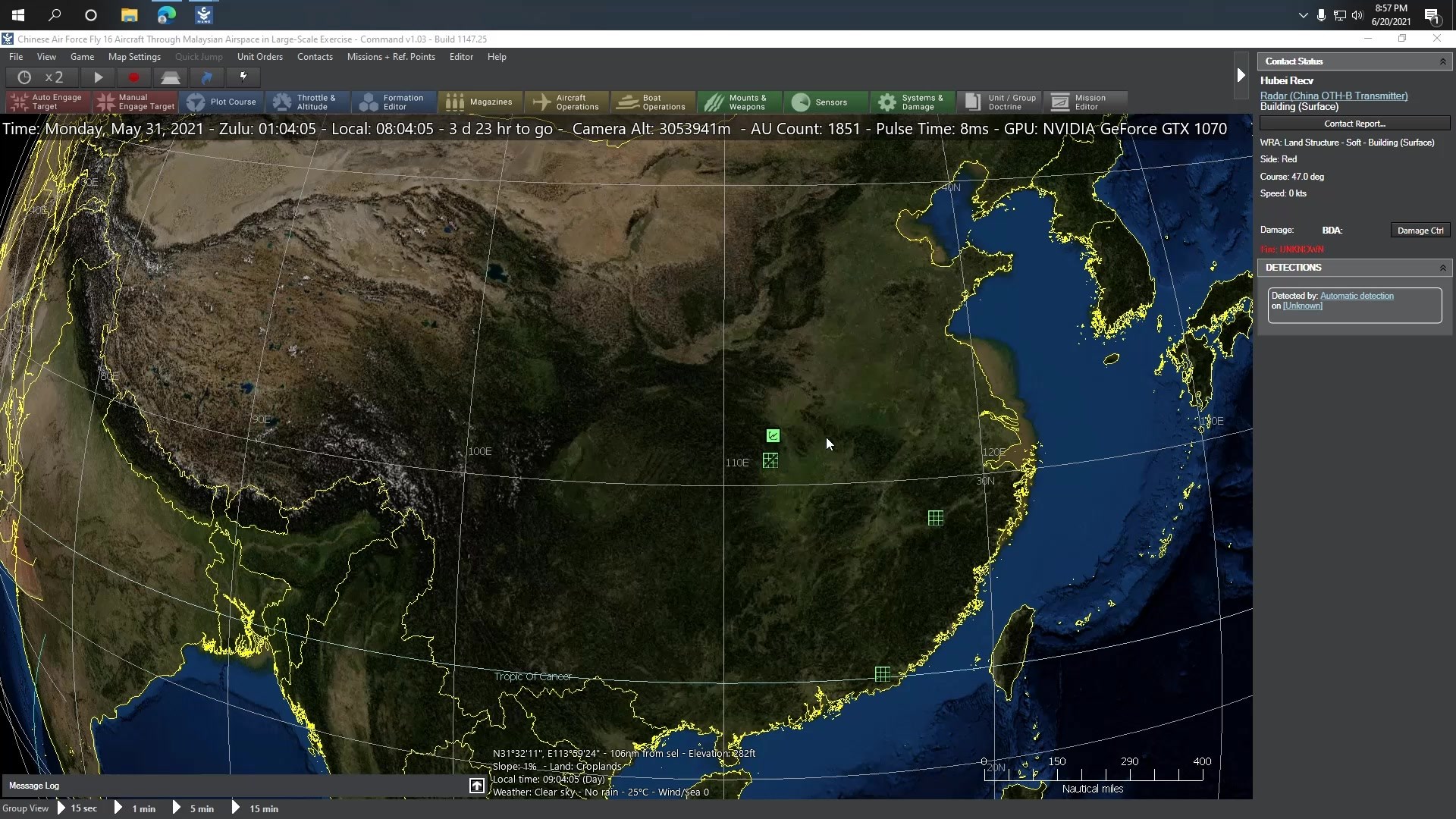The height and width of the screenshot is (819, 1456).
Task: Open Mounts & Weapons
Action: (x=740, y=102)
